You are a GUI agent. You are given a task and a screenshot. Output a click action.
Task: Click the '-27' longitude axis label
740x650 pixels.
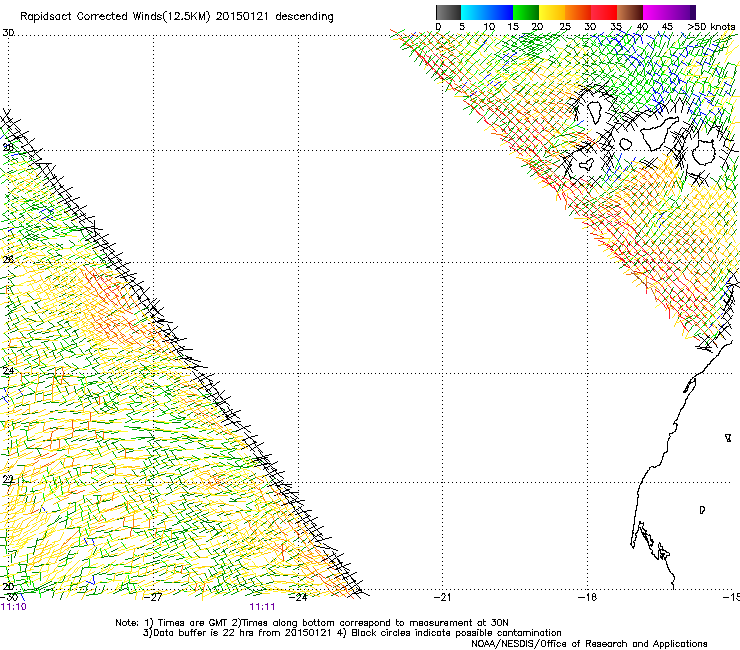click(x=153, y=597)
